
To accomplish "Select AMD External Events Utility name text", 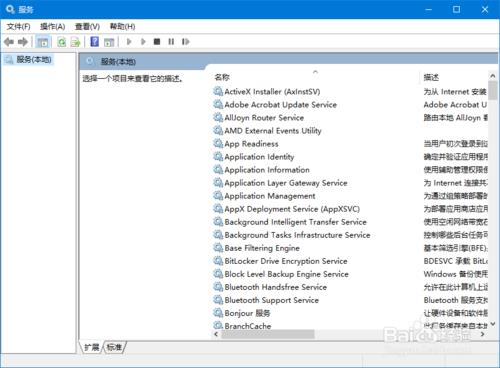I will pyautogui.click(x=273, y=131).
